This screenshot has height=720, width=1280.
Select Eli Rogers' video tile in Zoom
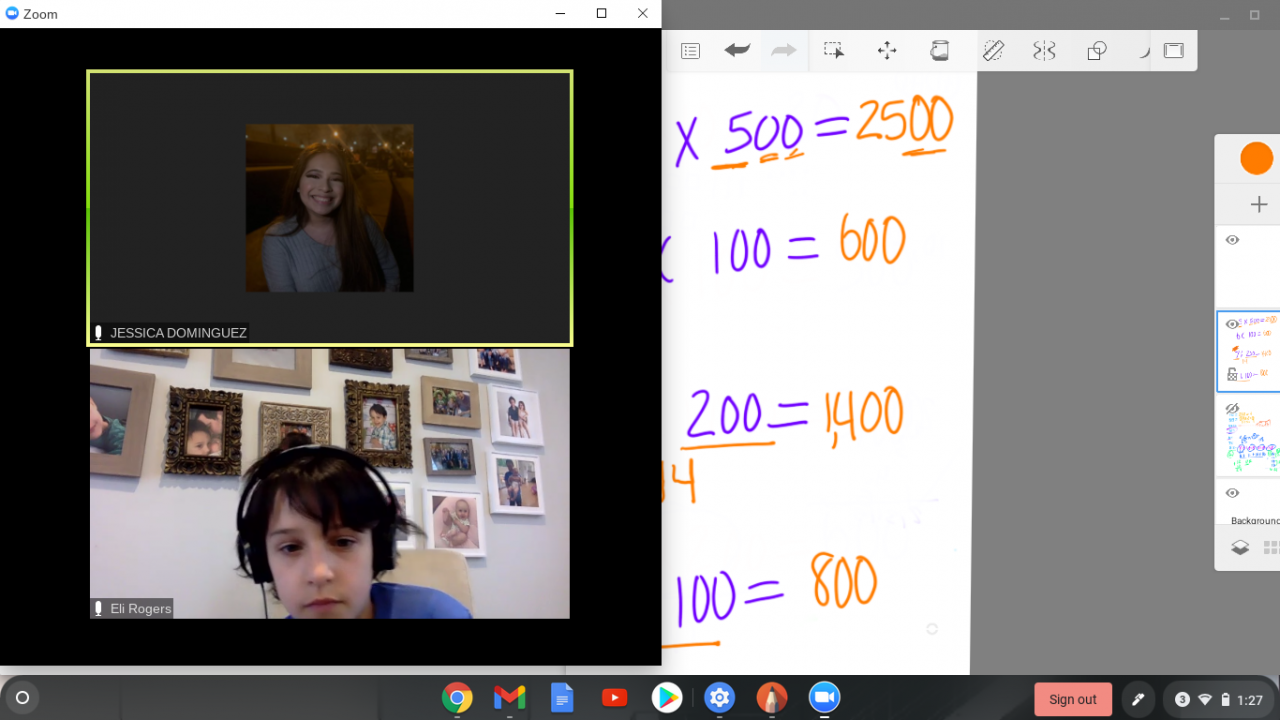pos(330,484)
